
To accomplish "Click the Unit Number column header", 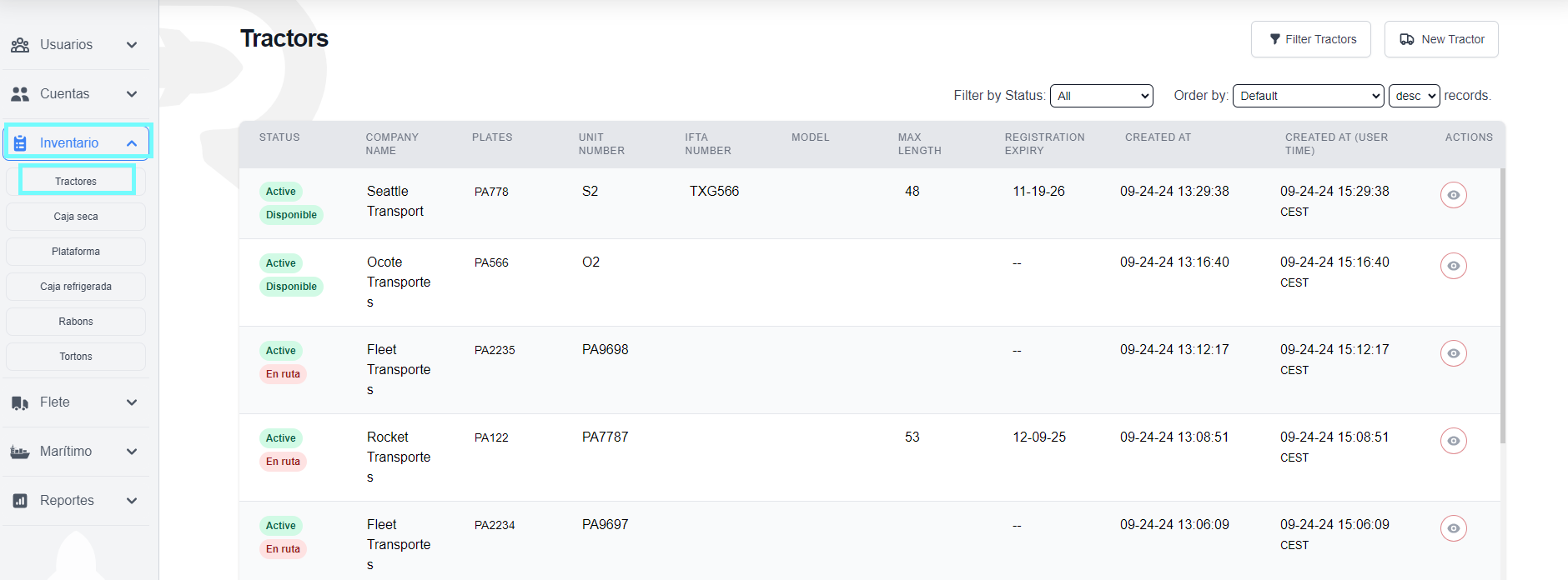I will click(x=601, y=144).
